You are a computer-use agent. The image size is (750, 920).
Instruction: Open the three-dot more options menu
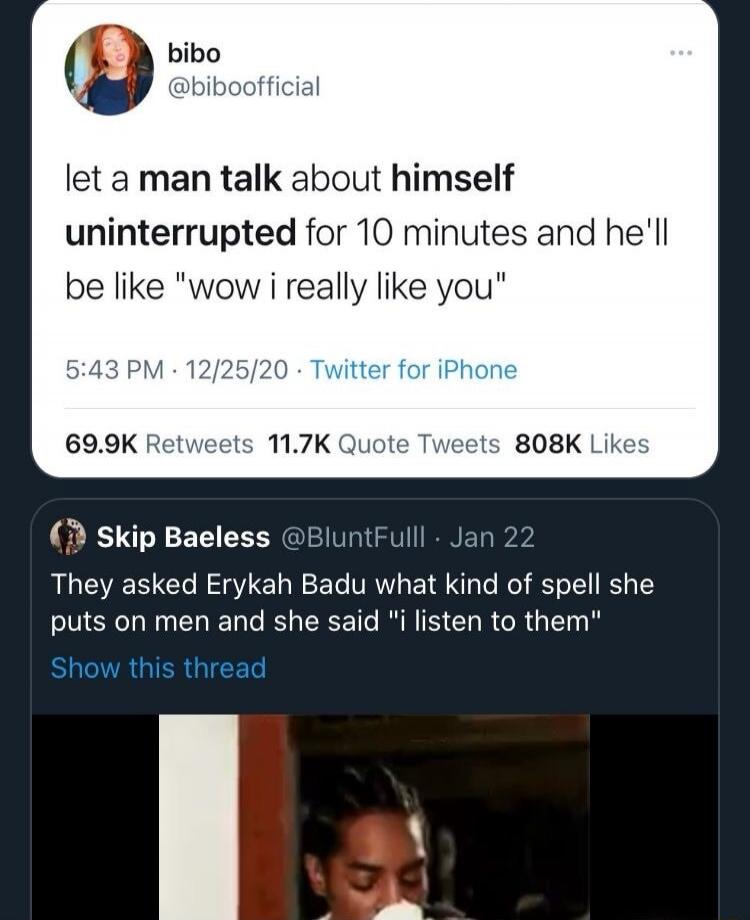pos(681,50)
